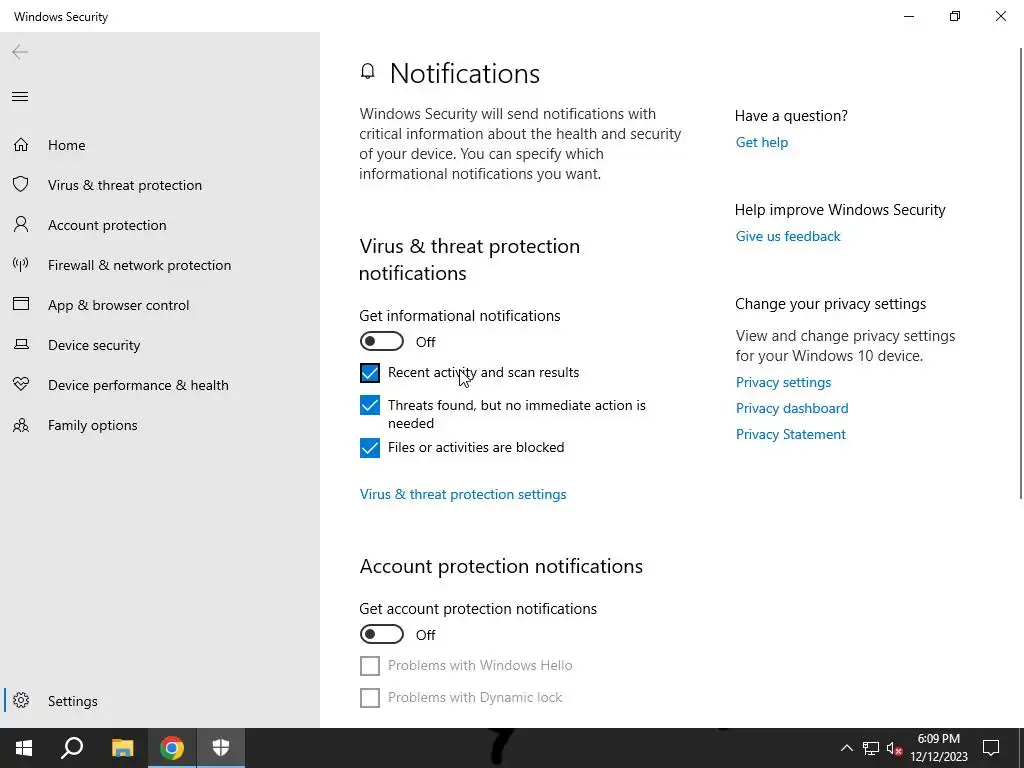Image resolution: width=1024 pixels, height=768 pixels.
Task: Click the Device performance heart icon
Action: (21, 384)
